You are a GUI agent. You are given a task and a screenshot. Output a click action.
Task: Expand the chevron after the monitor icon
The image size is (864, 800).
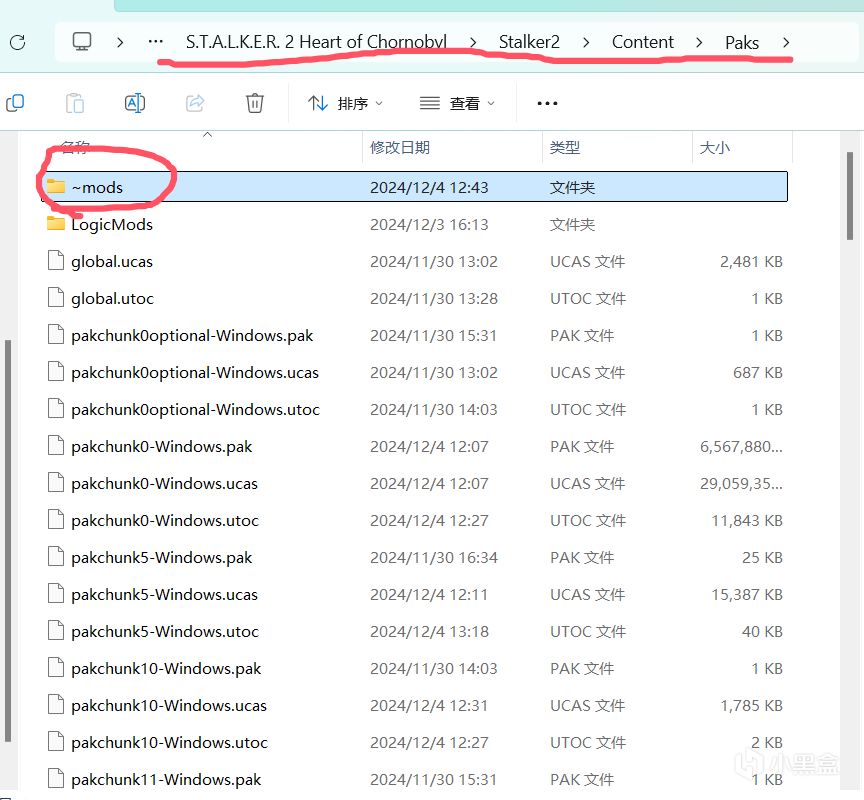(120, 42)
